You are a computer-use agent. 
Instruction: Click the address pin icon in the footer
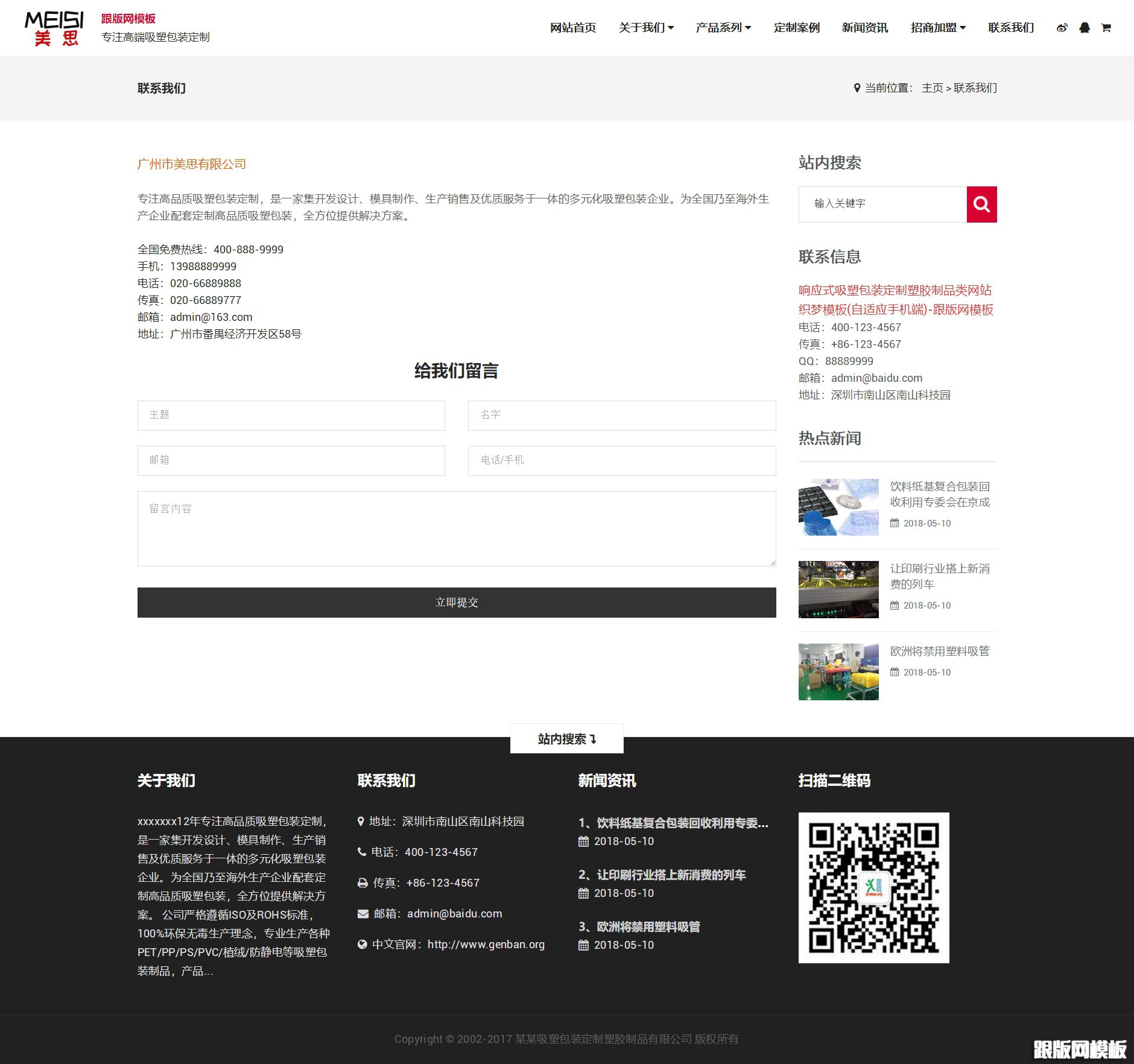(x=361, y=821)
